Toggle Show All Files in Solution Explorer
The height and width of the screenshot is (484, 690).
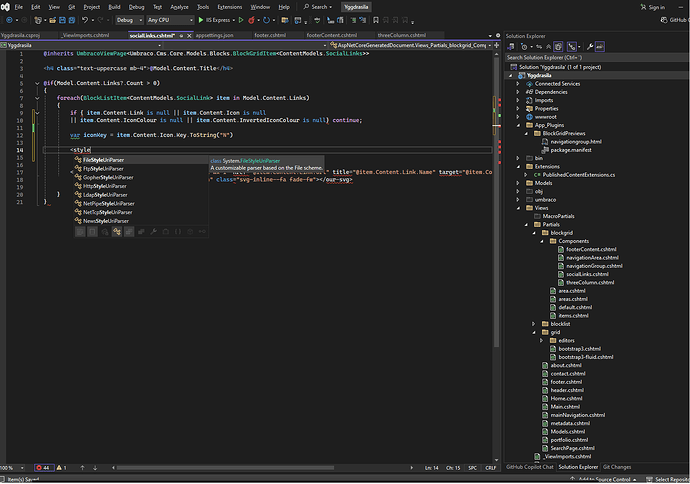(x=558, y=47)
